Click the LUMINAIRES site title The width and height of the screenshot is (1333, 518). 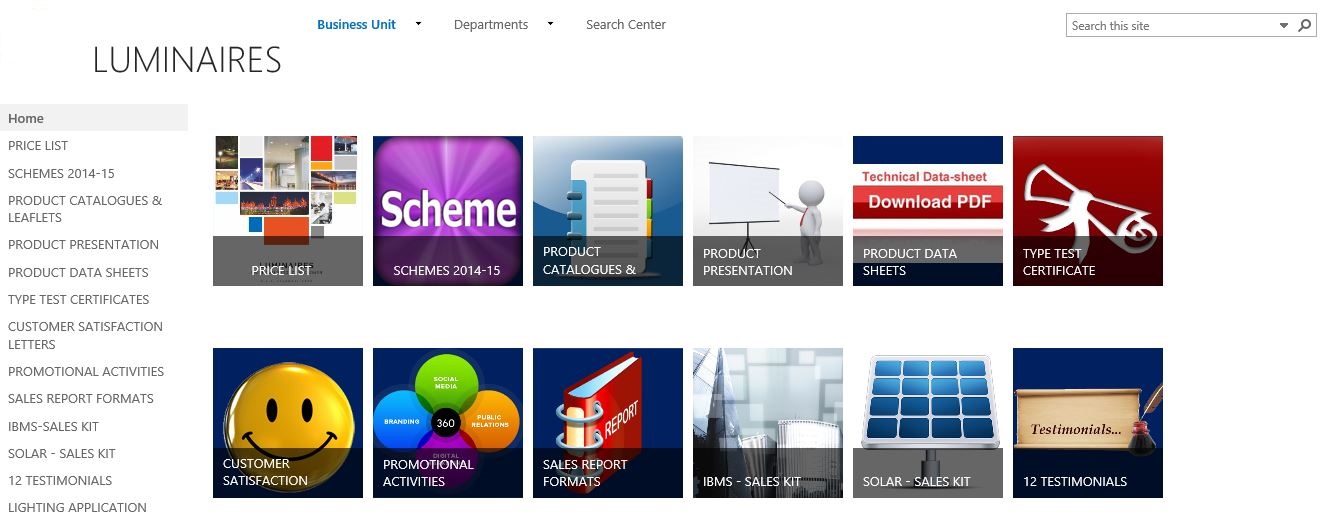coord(187,61)
